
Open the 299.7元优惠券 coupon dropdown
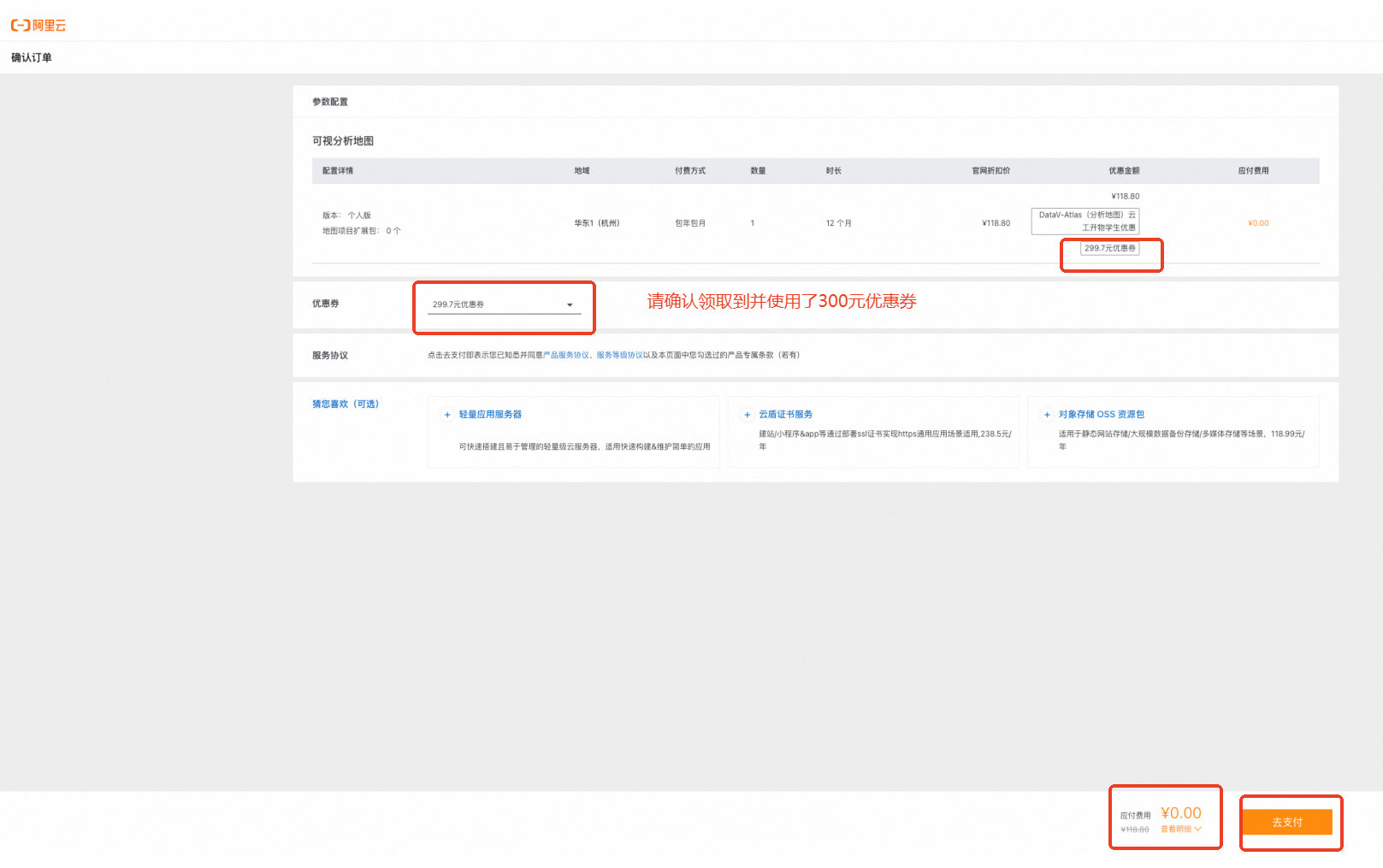click(x=504, y=304)
